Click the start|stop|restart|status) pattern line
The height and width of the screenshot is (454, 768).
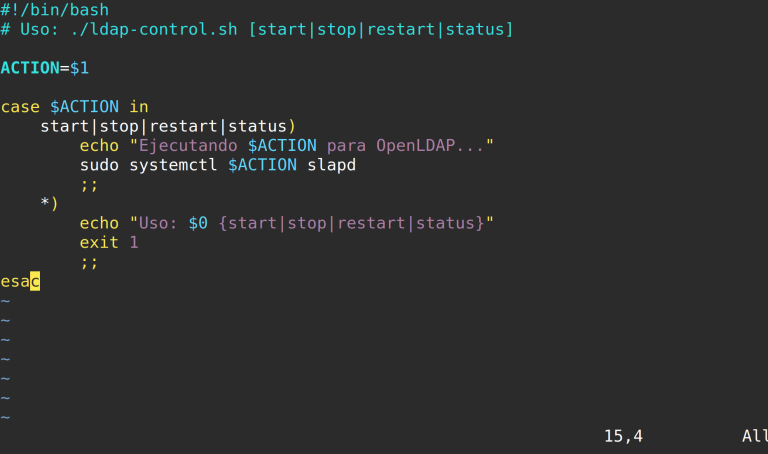(x=168, y=126)
